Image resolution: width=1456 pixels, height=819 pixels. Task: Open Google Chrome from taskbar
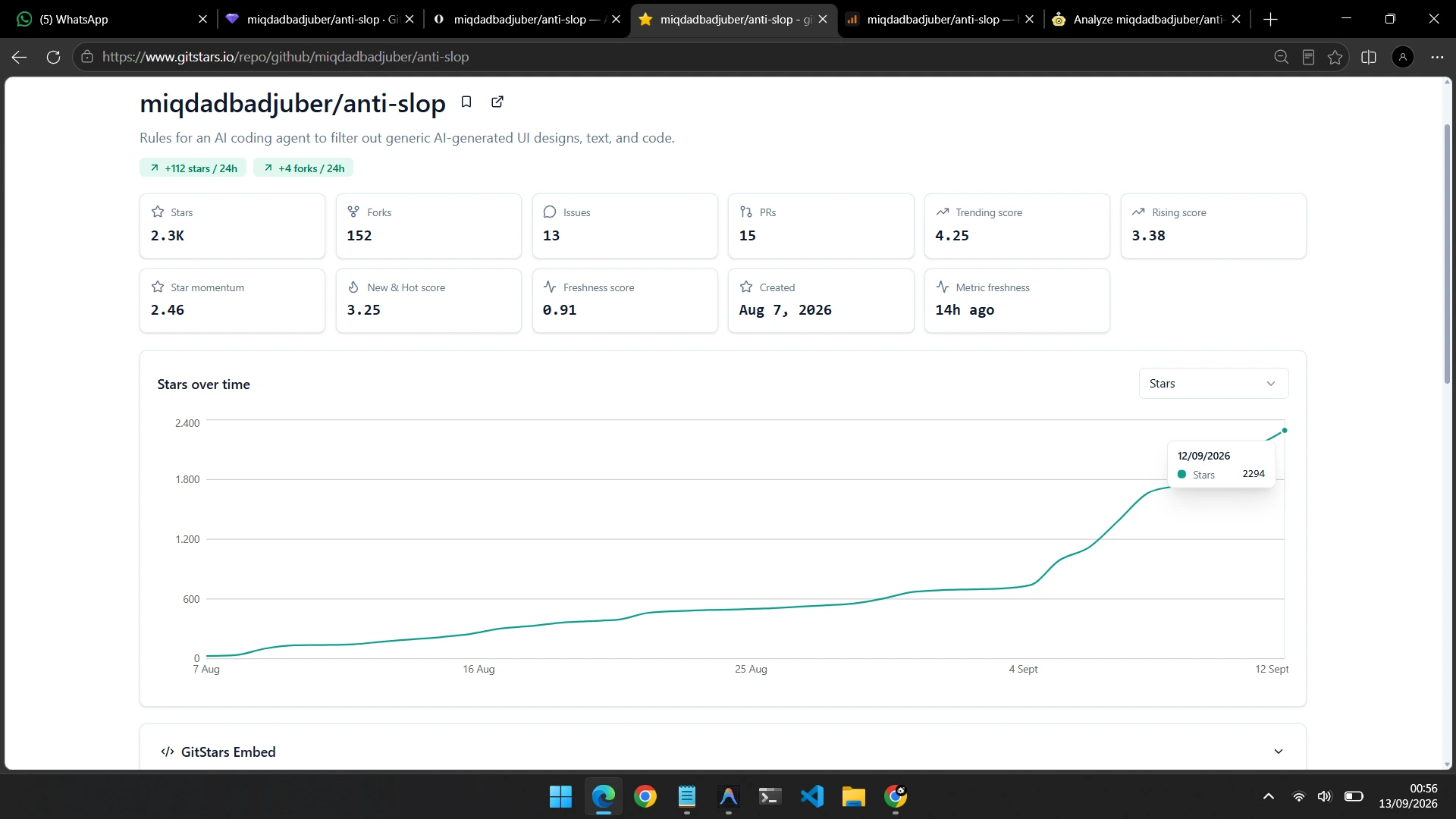[x=645, y=796]
